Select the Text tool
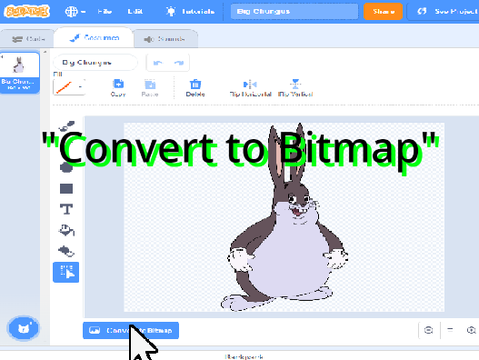This screenshot has height=360, width=479. 66,209
